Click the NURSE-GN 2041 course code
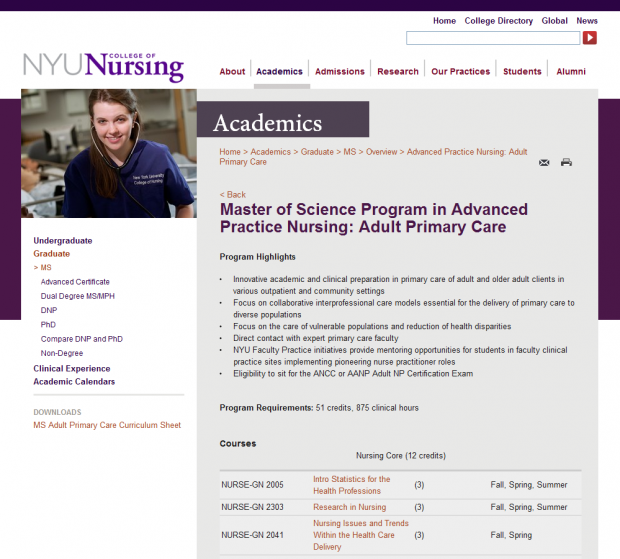 tap(252, 535)
